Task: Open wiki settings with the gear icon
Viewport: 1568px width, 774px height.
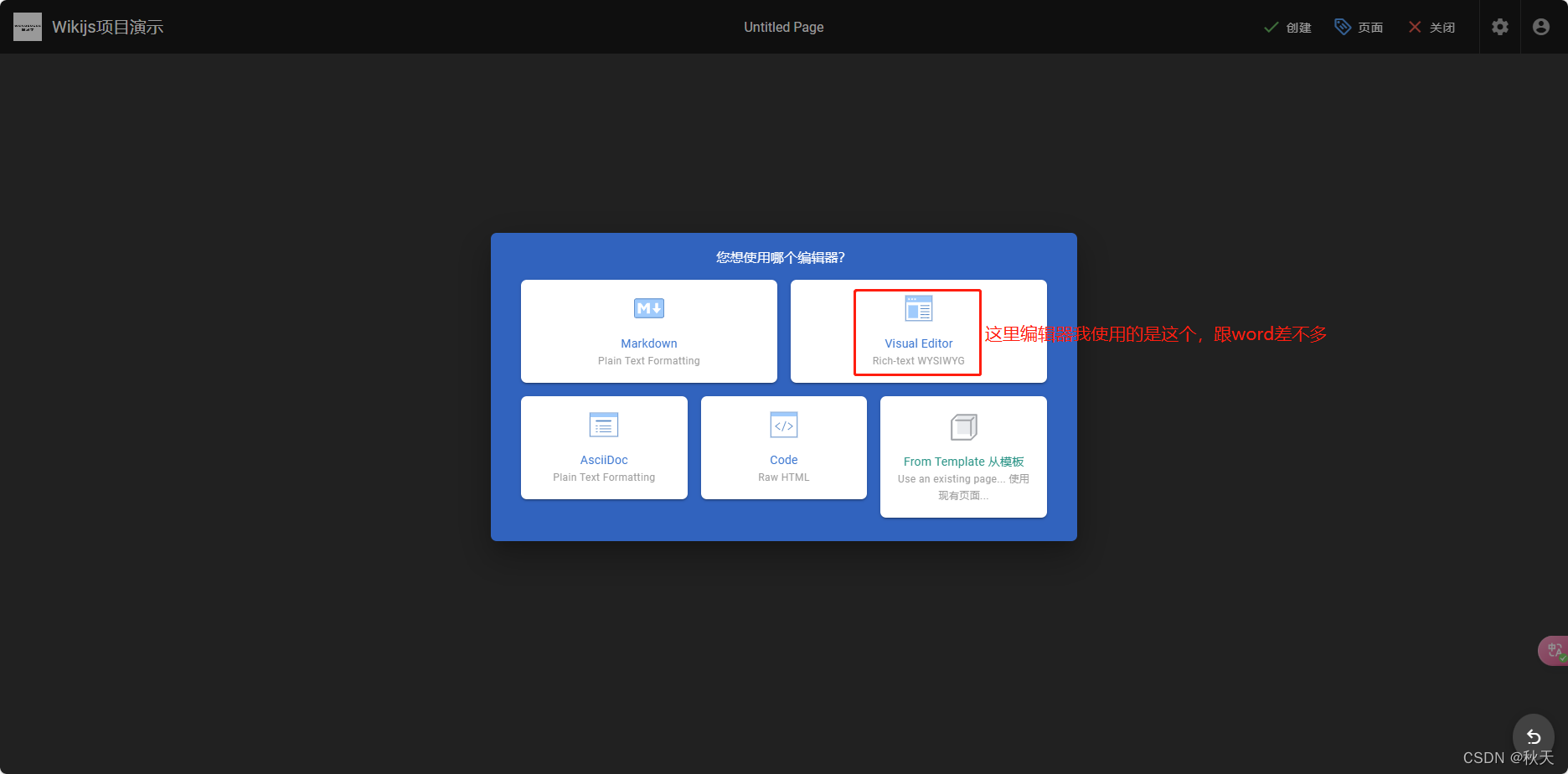Action: (1498, 26)
